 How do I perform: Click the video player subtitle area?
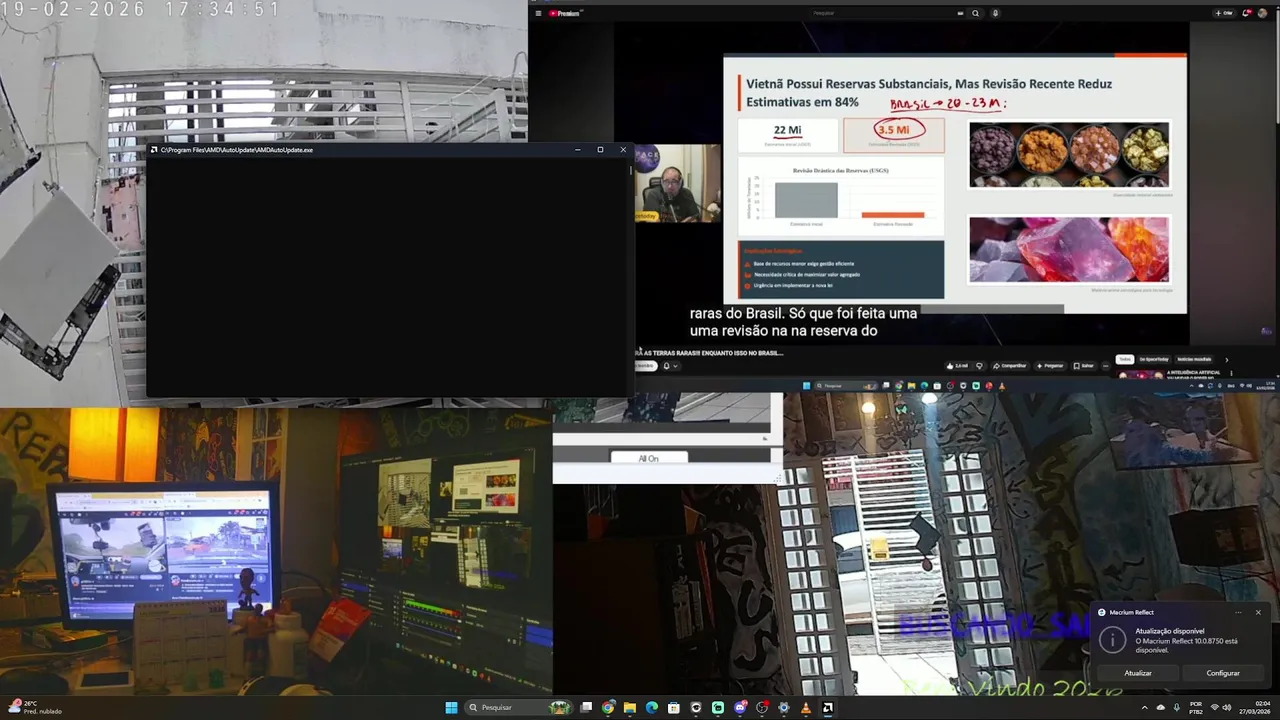(x=803, y=321)
